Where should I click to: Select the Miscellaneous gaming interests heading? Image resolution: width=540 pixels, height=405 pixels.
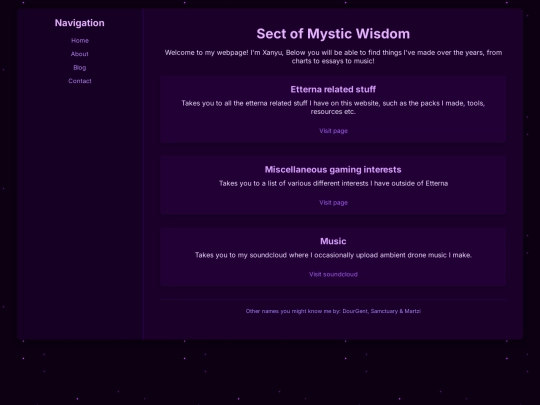(x=333, y=169)
